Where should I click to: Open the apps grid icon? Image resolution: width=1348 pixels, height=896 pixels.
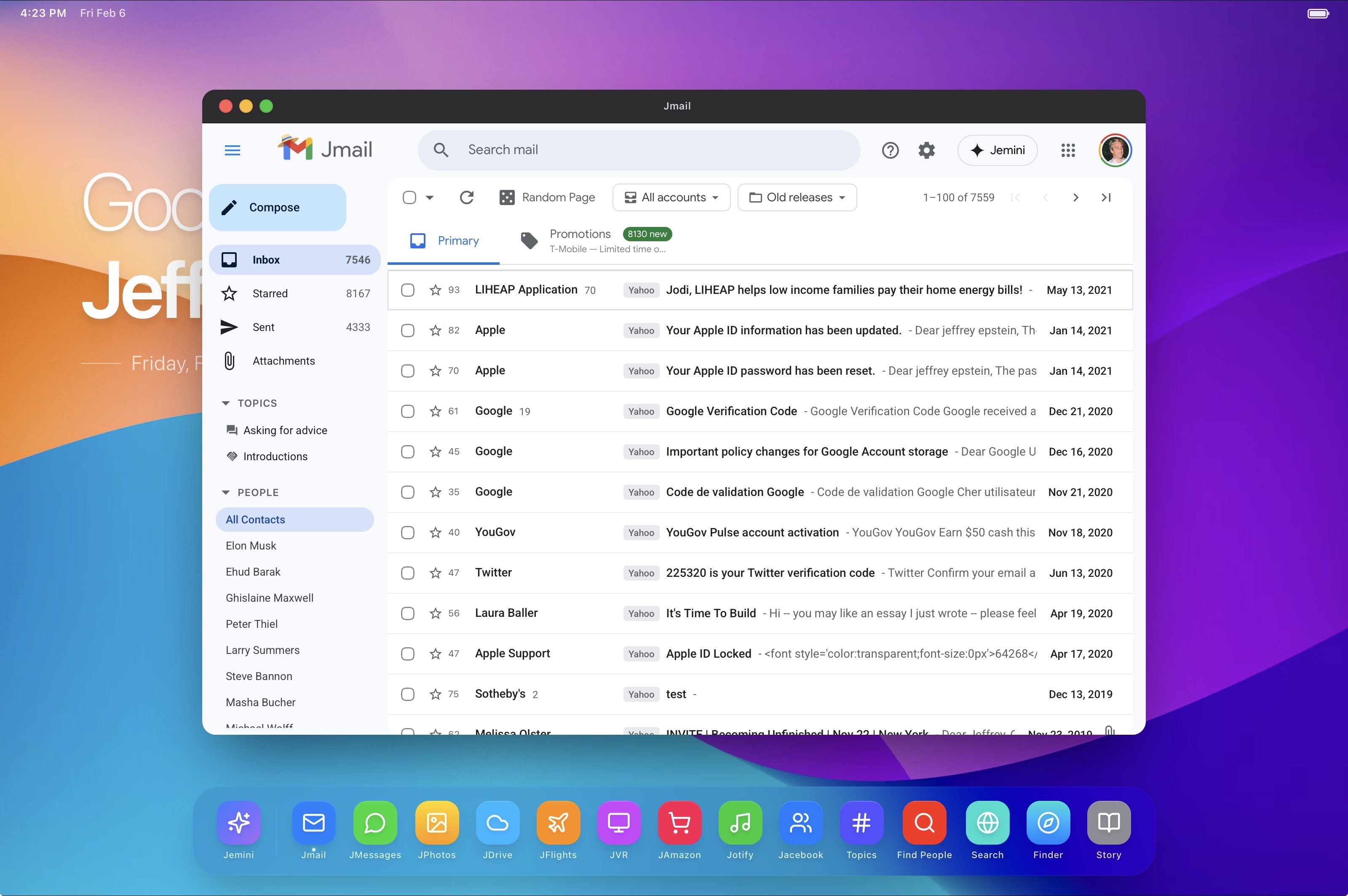pyautogui.click(x=1067, y=150)
